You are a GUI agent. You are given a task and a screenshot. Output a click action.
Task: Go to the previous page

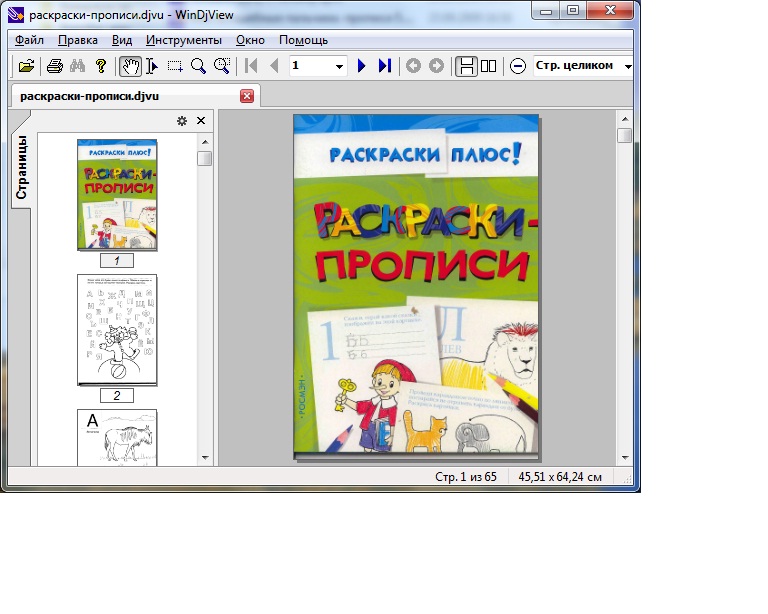274,66
